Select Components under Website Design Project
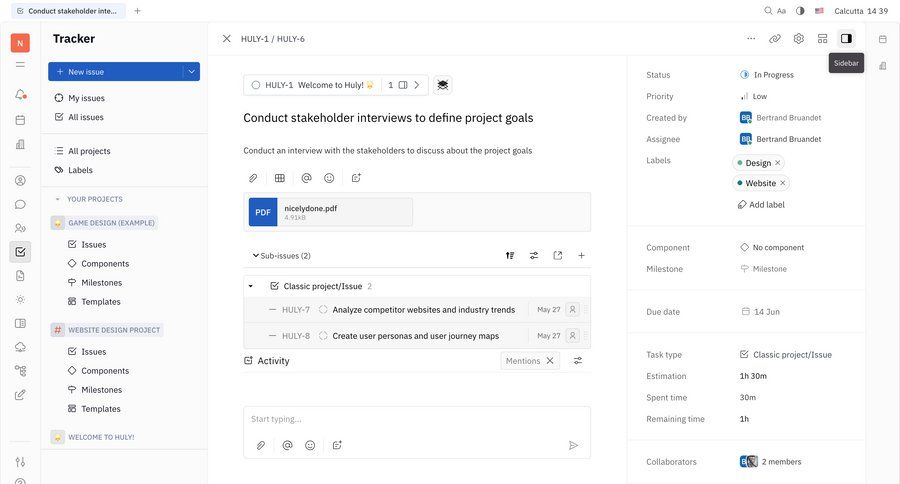This screenshot has width=900, height=484. 104,371
